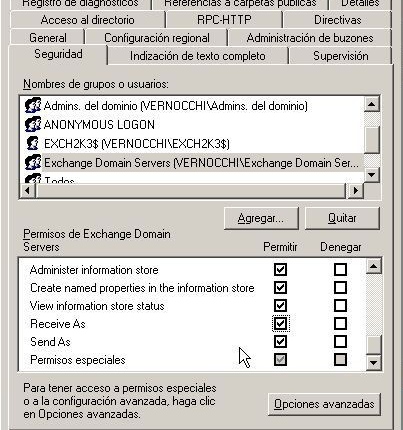Click the Quitar button

(342, 218)
